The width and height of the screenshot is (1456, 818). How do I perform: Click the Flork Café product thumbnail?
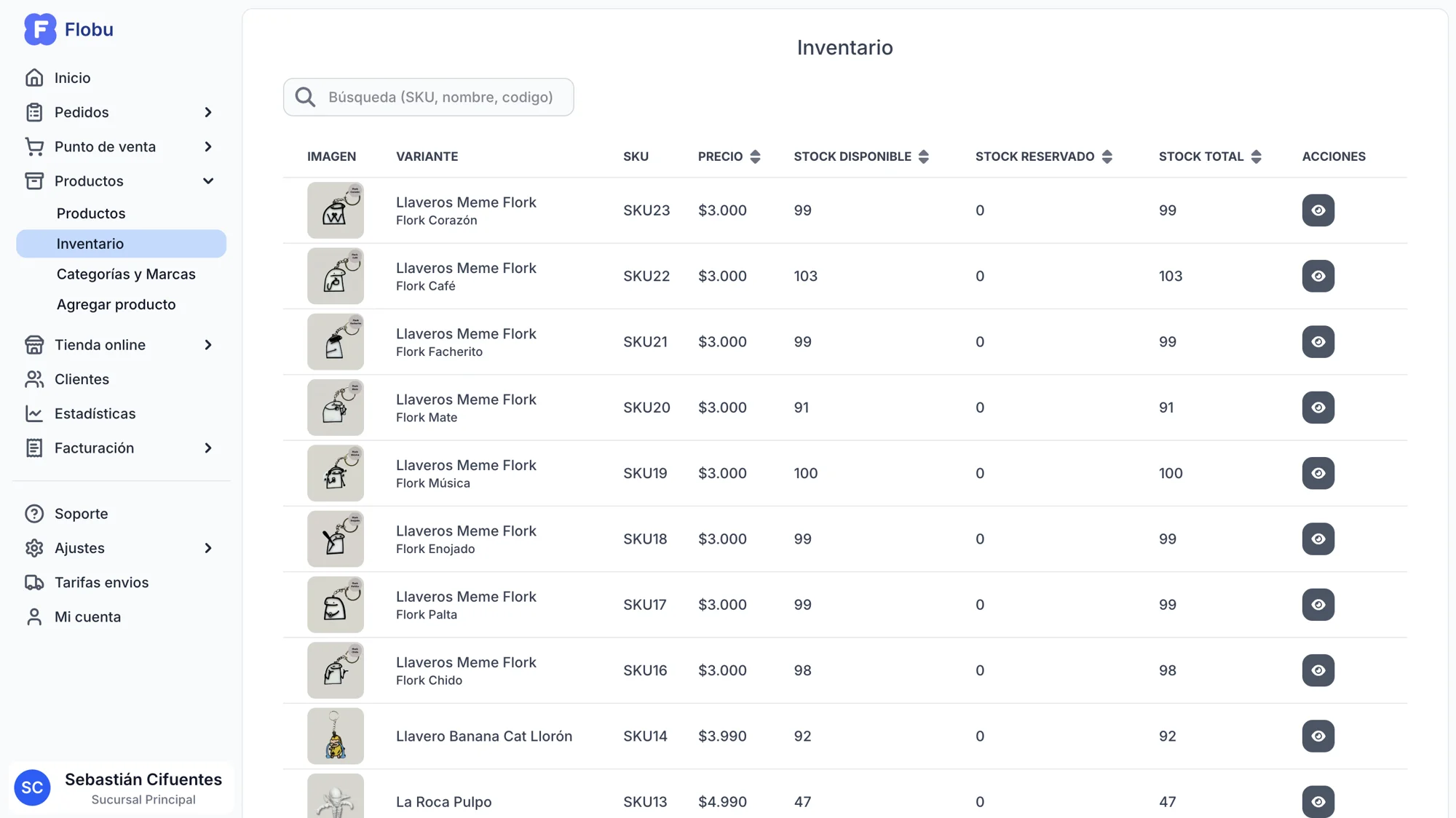click(335, 276)
